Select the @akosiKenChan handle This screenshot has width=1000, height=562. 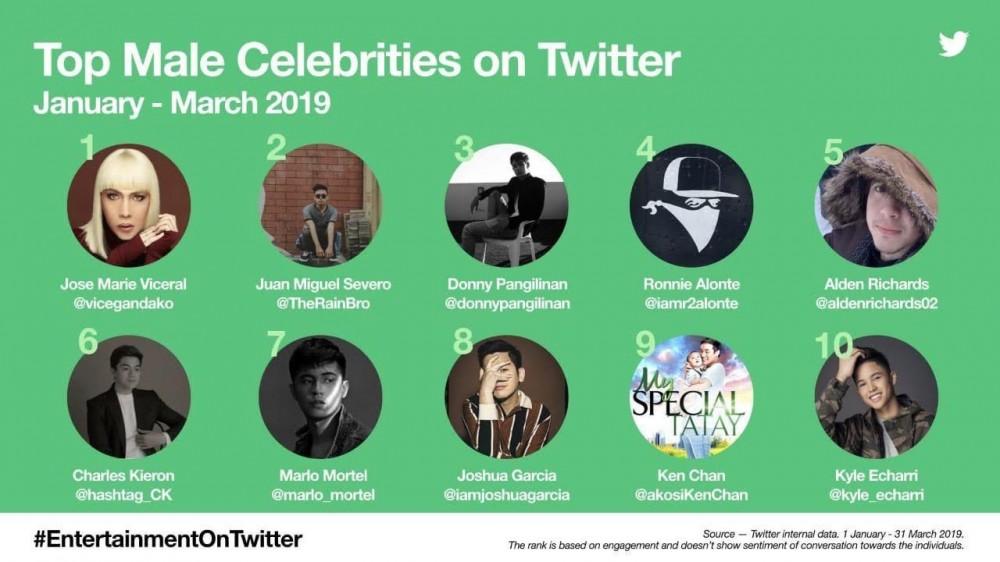tap(691, 494)
